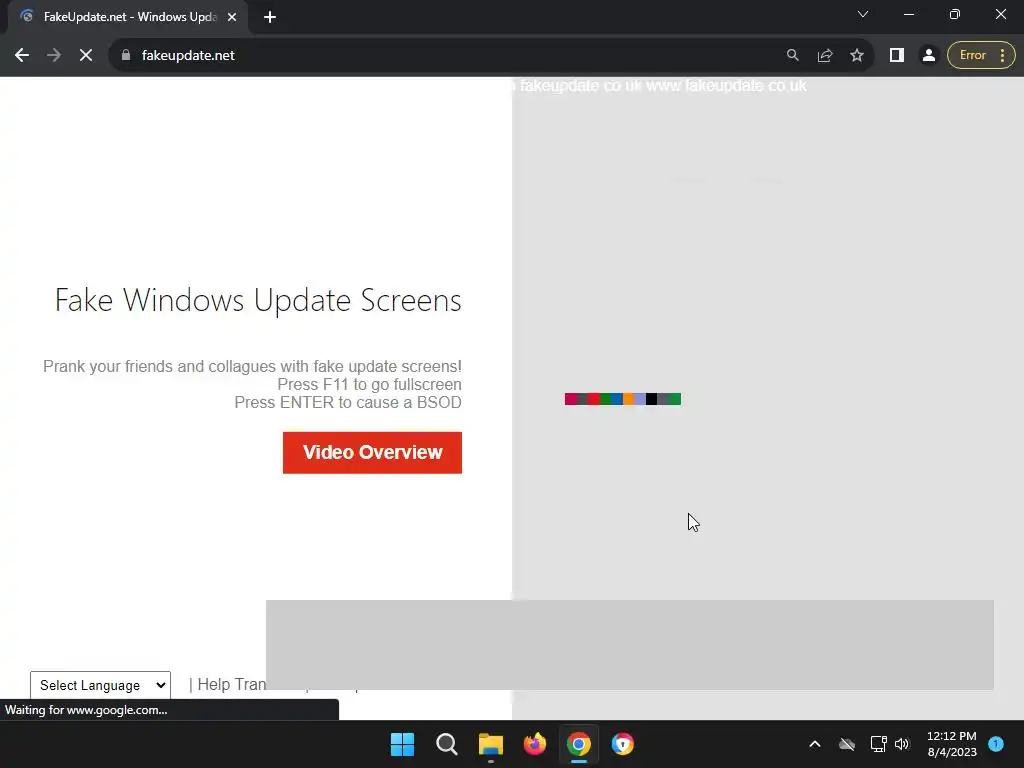Close the FakeUpdate.net tab
This screenshot has width=1024, height=768.
tap(232, 17)
